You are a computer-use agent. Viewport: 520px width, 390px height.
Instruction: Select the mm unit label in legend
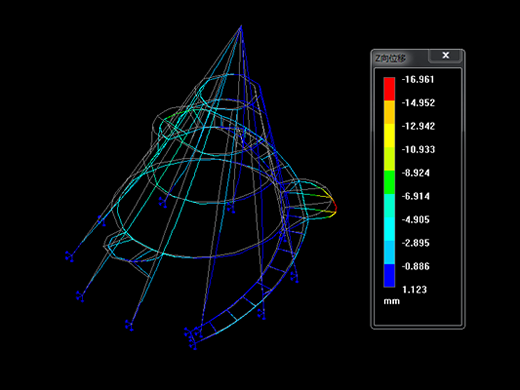tap(391, 301)
